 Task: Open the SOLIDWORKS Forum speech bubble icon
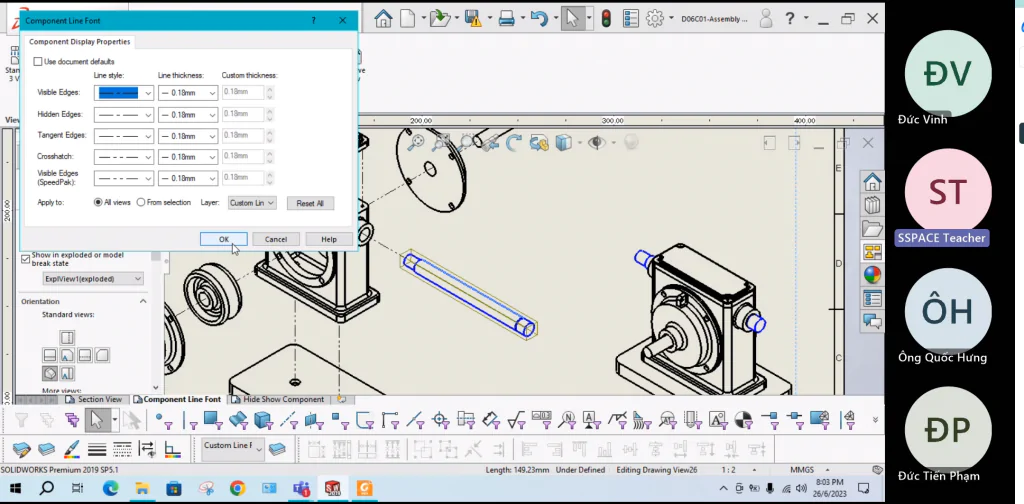[872, 321]
